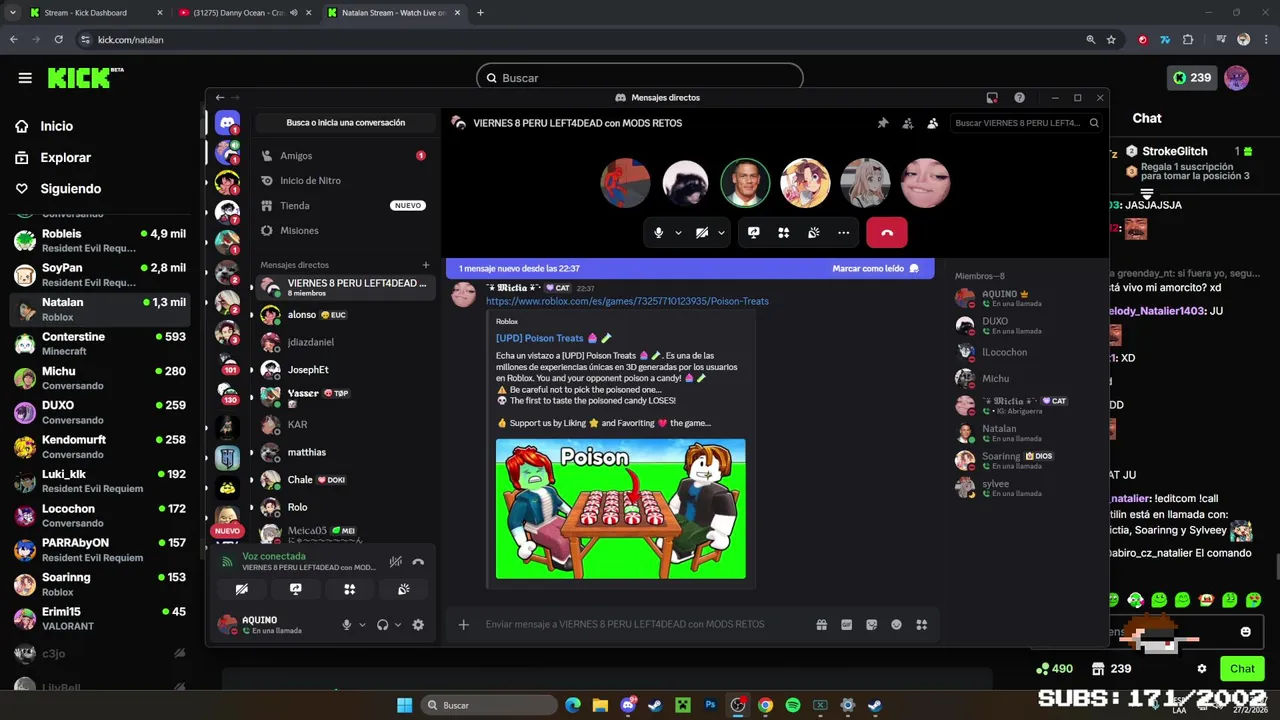
Task: Click Windows Start button
Action: pos(404,705)
